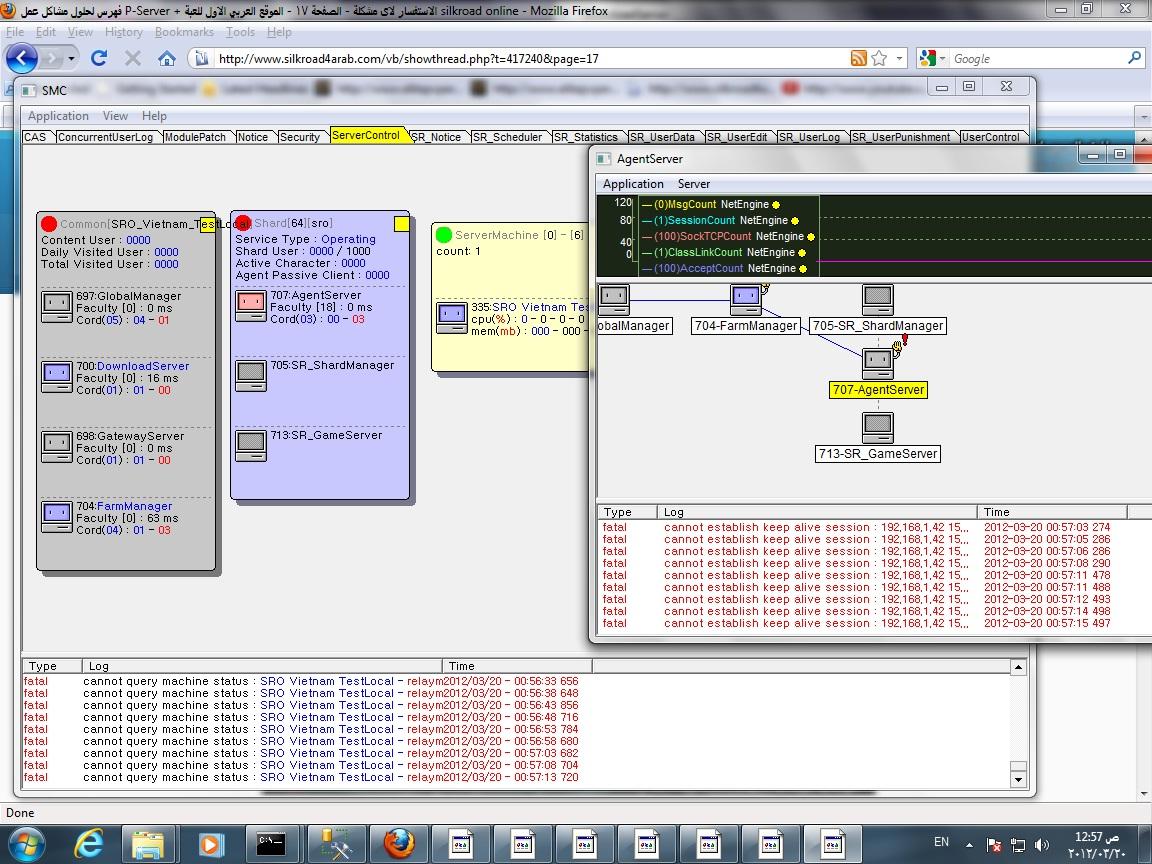Image resolution: width=1152 pixels, height=864 pixels.
Task: Click the 713-SR_GameServer label in diagram
Action: [x=878, y=454]
